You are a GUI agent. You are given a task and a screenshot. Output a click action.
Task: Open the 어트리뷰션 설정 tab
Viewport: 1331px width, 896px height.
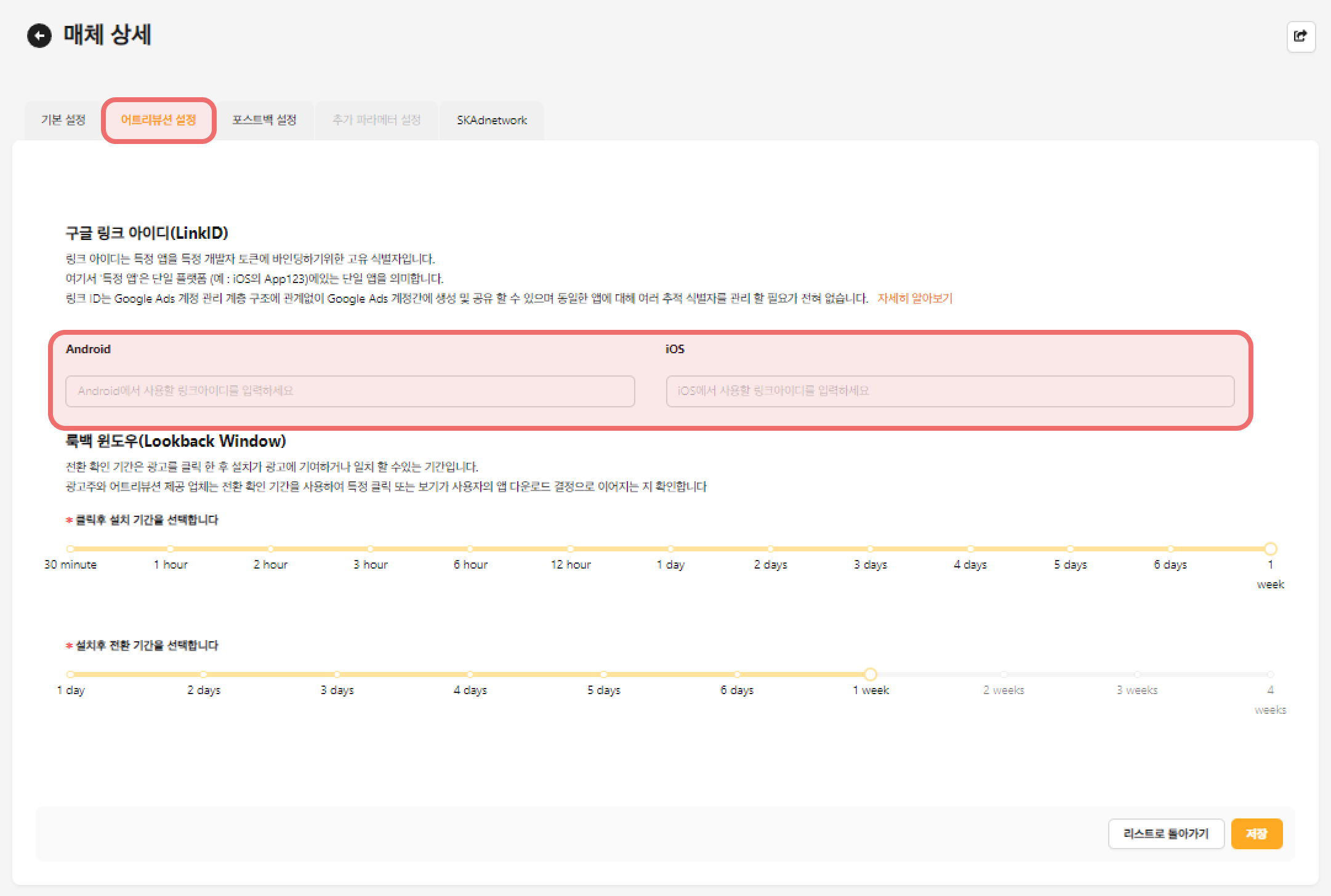pos(158,120)
